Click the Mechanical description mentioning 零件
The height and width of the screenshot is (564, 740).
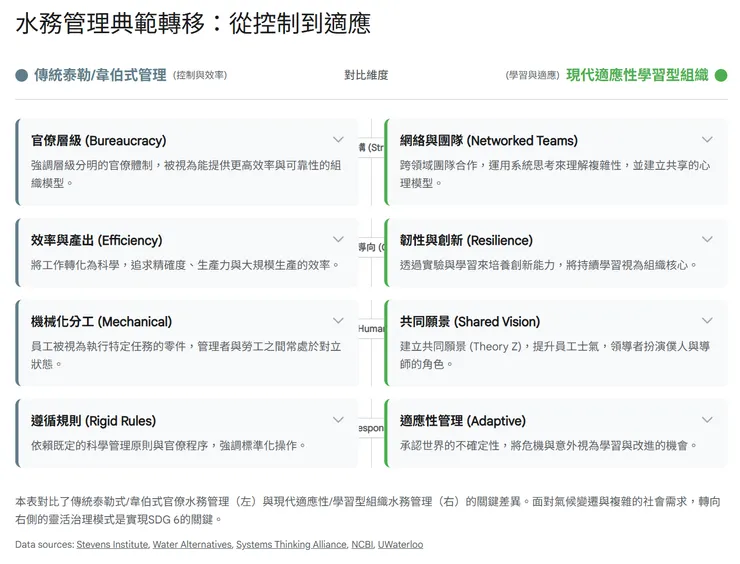pos(186,355)
